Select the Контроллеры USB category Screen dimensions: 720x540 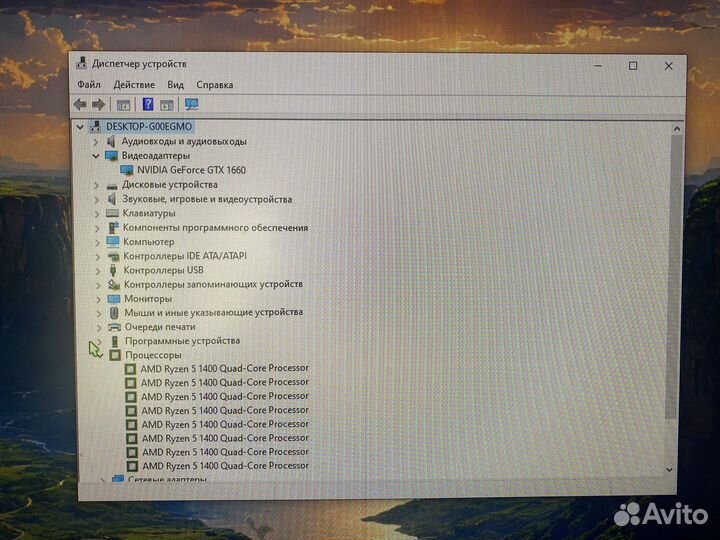point(163,270)
